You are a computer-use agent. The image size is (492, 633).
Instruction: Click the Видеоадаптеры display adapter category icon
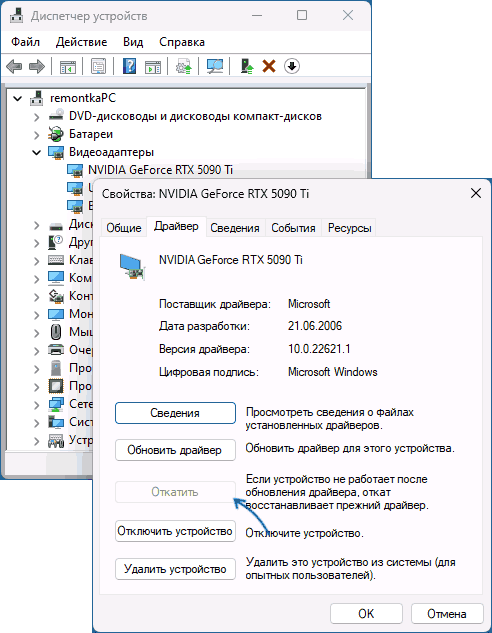[x=56, y=152]
